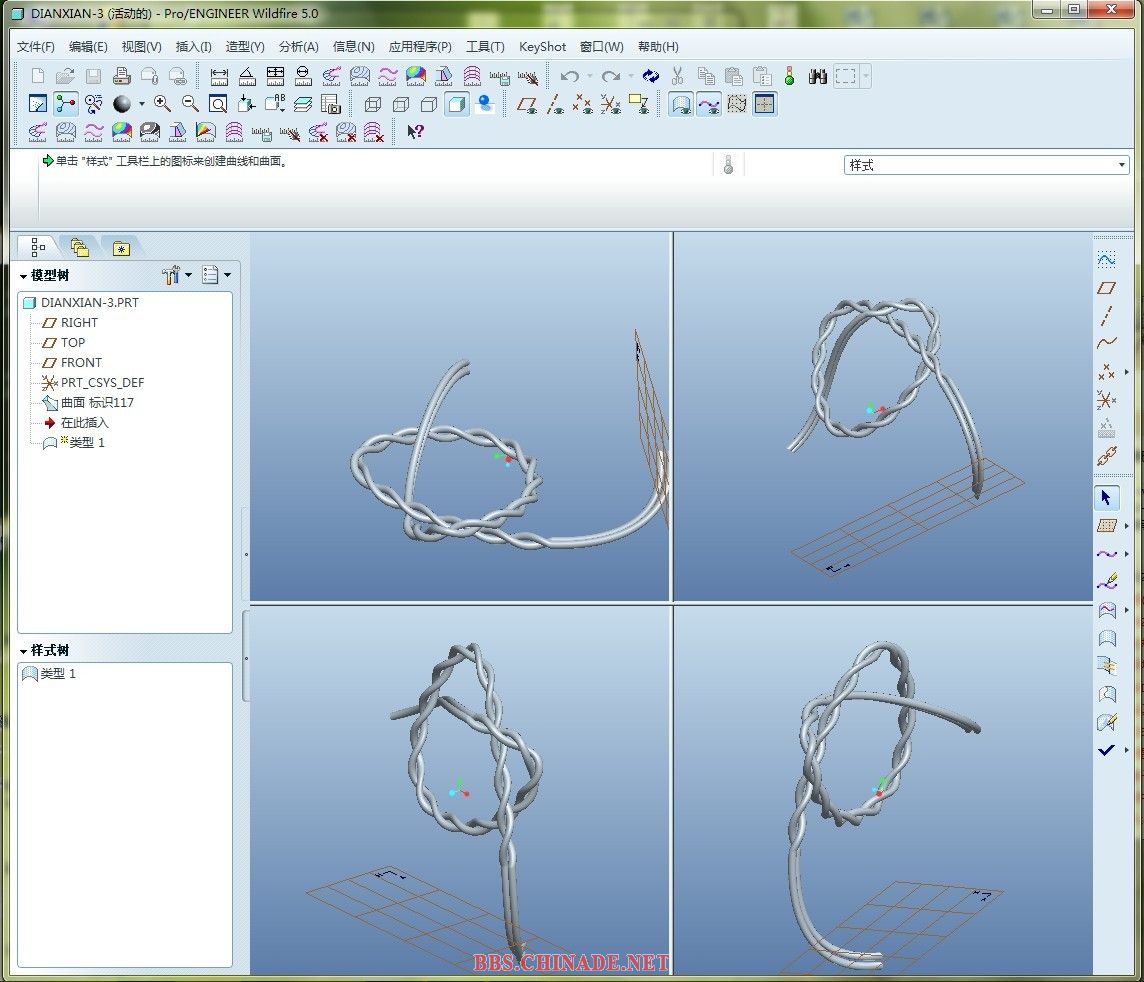Toggle datum plane display icon

(528, 104)
